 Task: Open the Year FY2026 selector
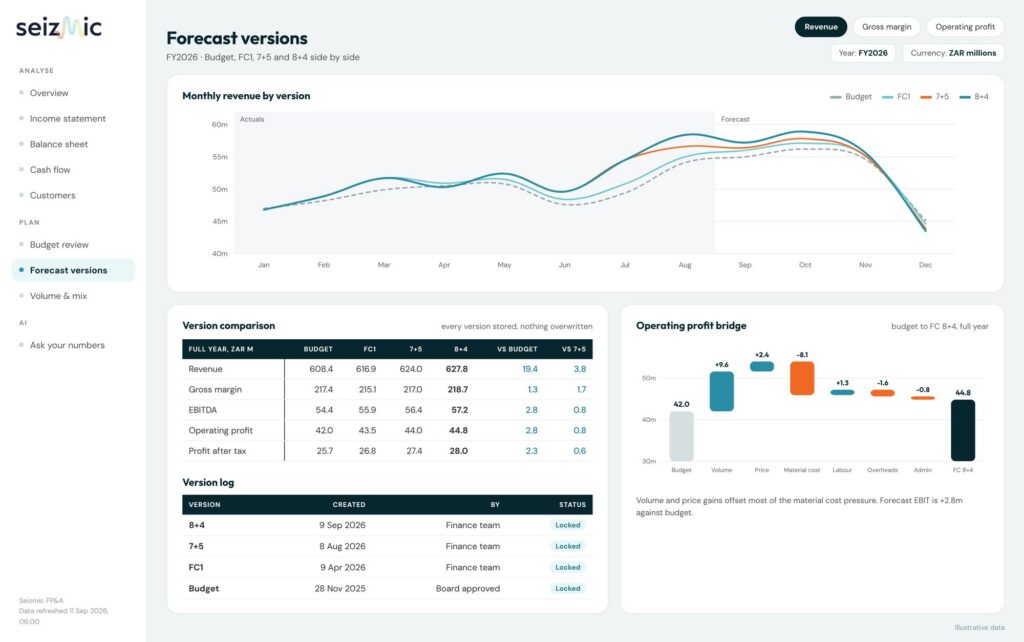click(863, 53)
